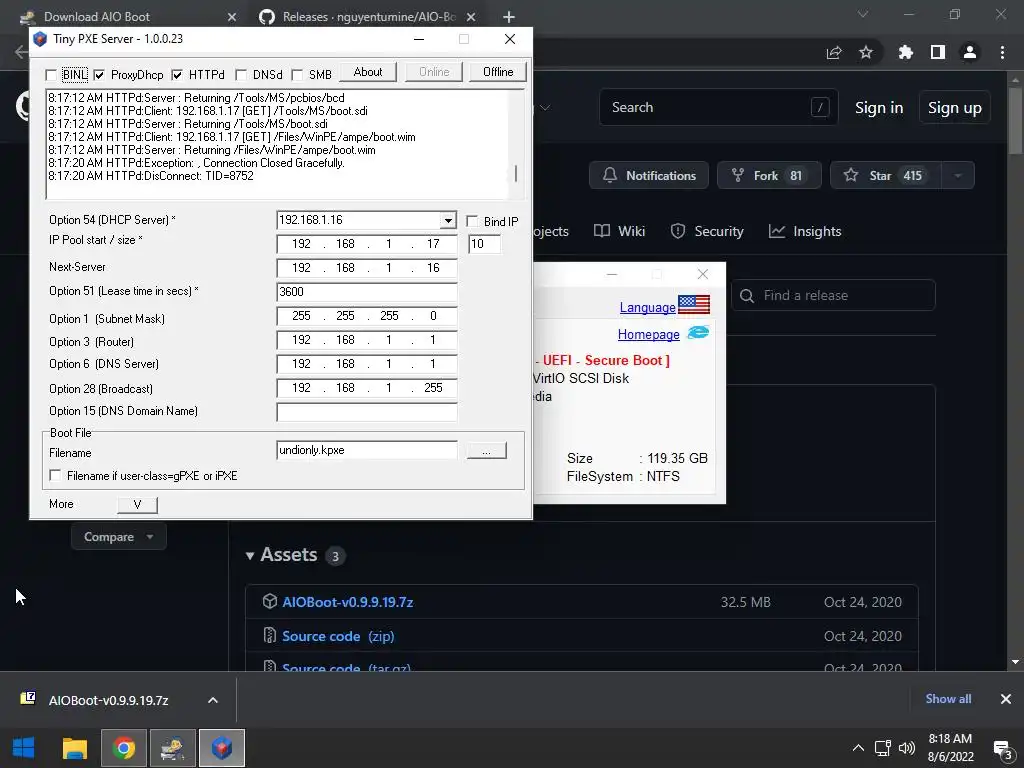Image resolution: width=1024 pixels, height=768 pixels.
Task: Click the Language link in AIO Boot window
Action: click(x=647, y=307)
